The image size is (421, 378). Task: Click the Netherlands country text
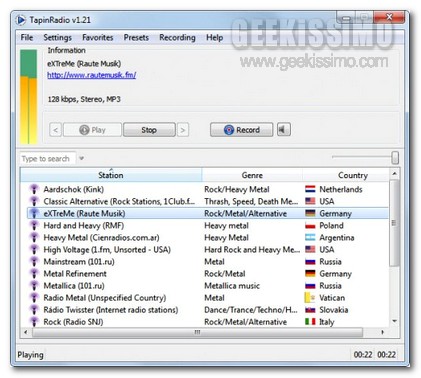[341, 189]
